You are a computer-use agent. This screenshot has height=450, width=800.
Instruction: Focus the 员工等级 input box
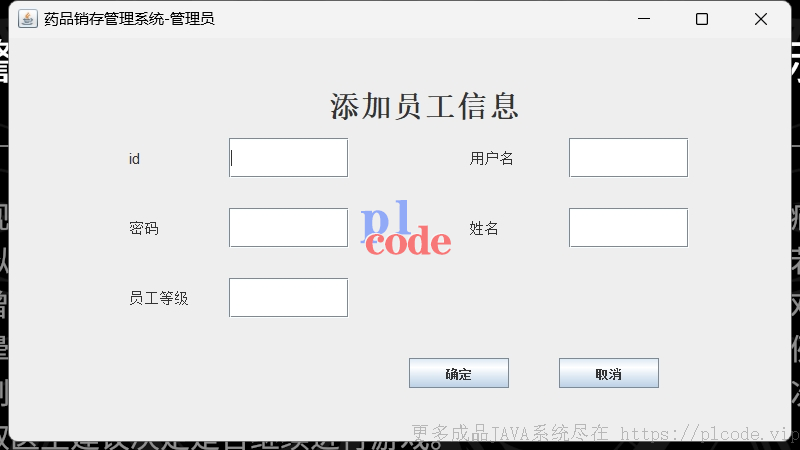click(x=288, y=297)
